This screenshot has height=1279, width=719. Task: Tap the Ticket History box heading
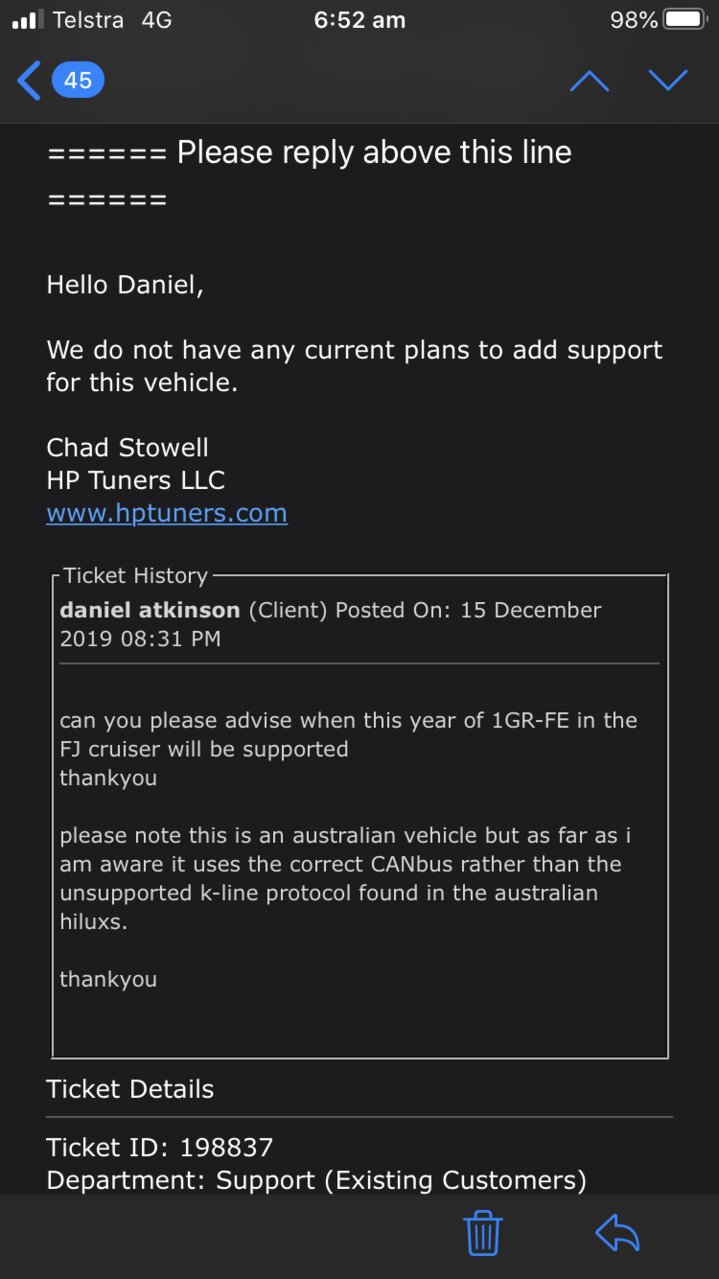[135, 576]
